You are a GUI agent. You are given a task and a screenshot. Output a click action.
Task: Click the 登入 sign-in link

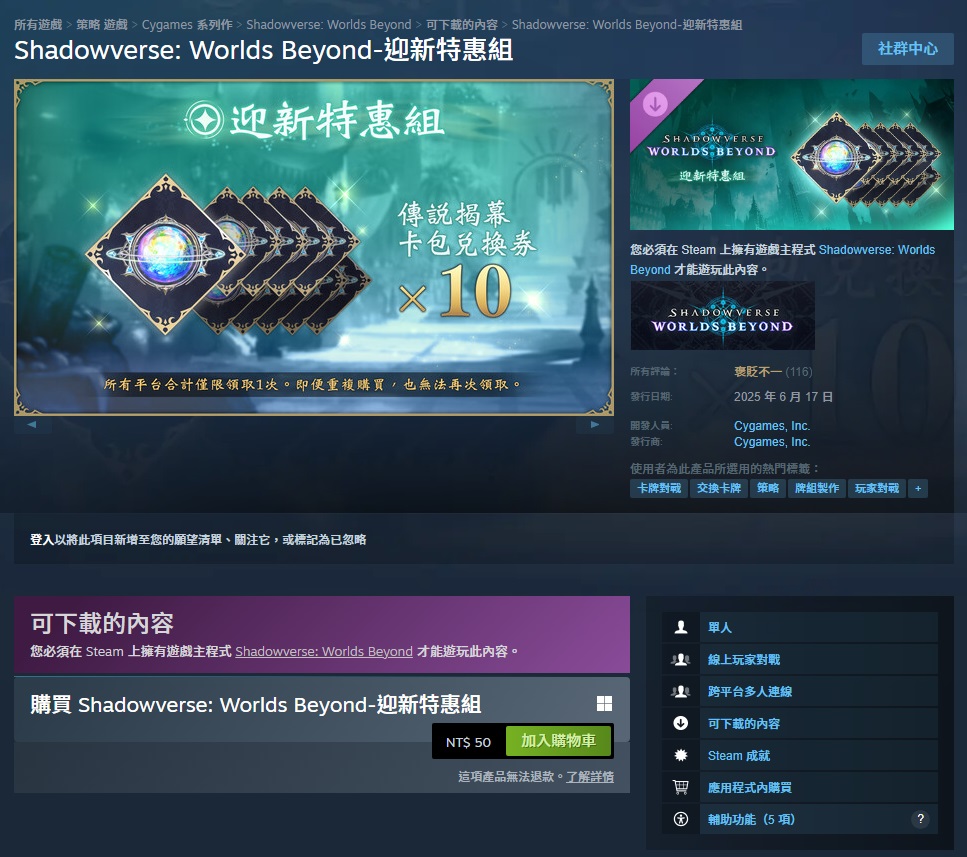(x=42, y=539)
